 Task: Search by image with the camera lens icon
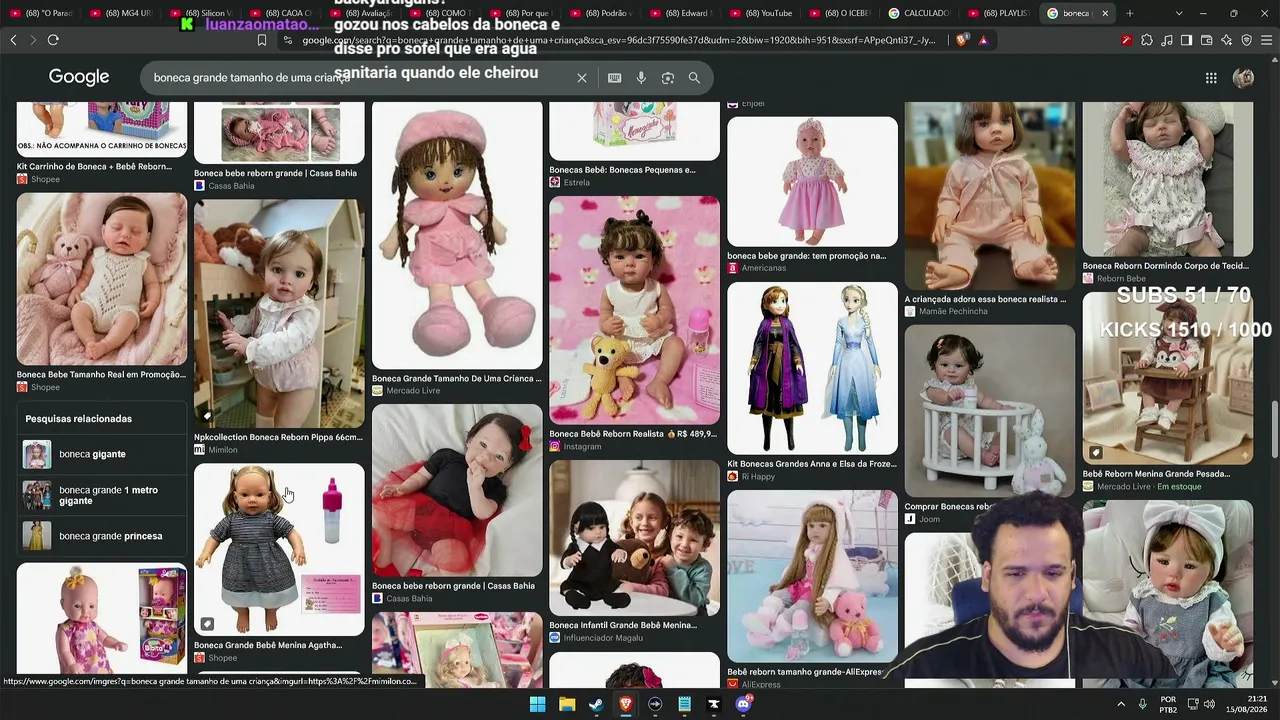point(668,78)
